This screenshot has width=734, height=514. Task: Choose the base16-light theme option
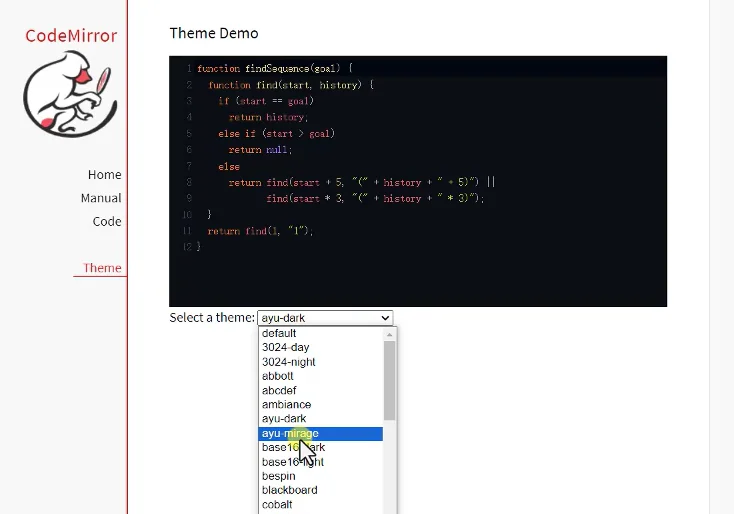(321, 462)
